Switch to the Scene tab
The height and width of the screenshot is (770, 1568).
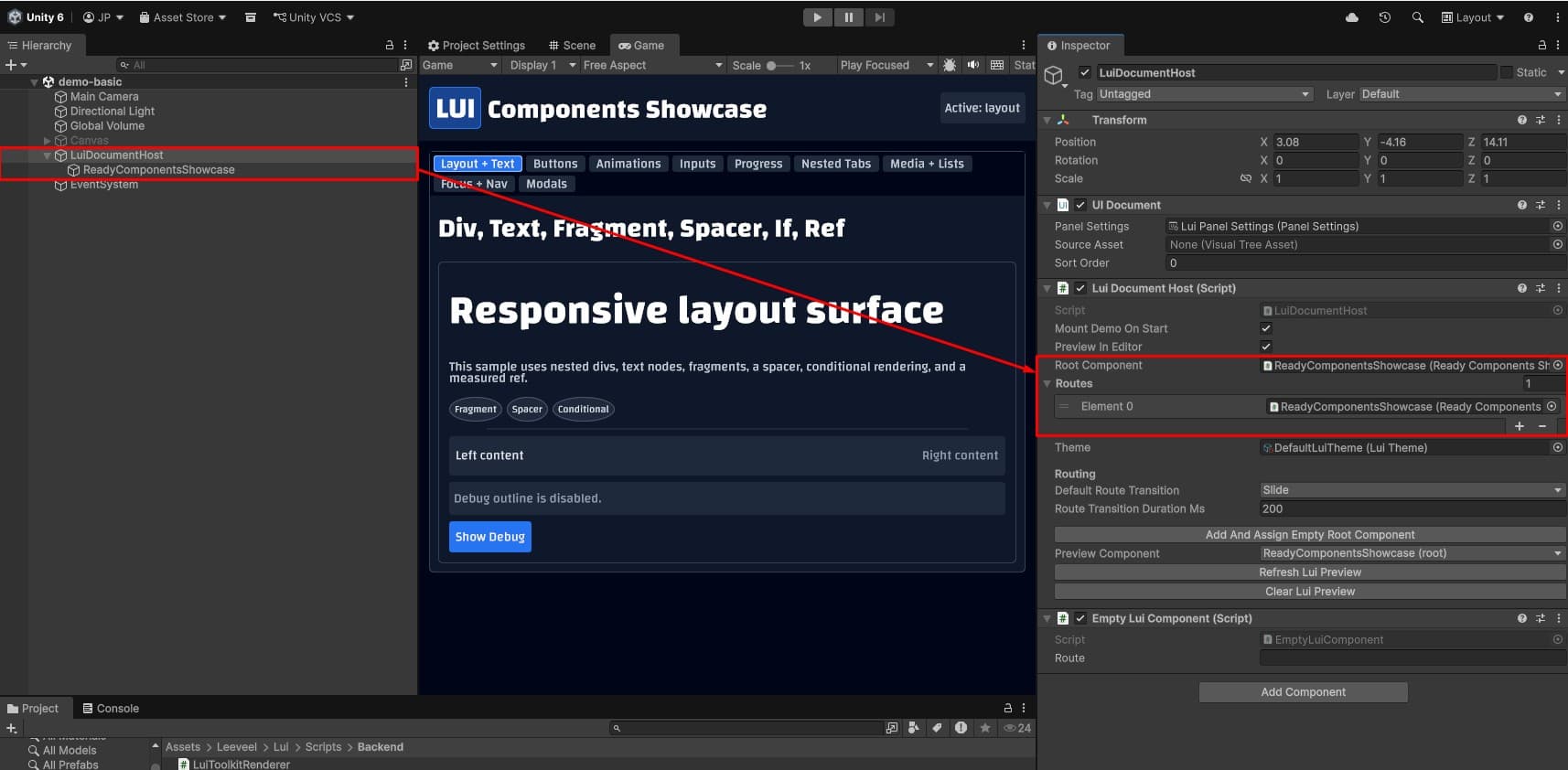click(x=572, y=45)
